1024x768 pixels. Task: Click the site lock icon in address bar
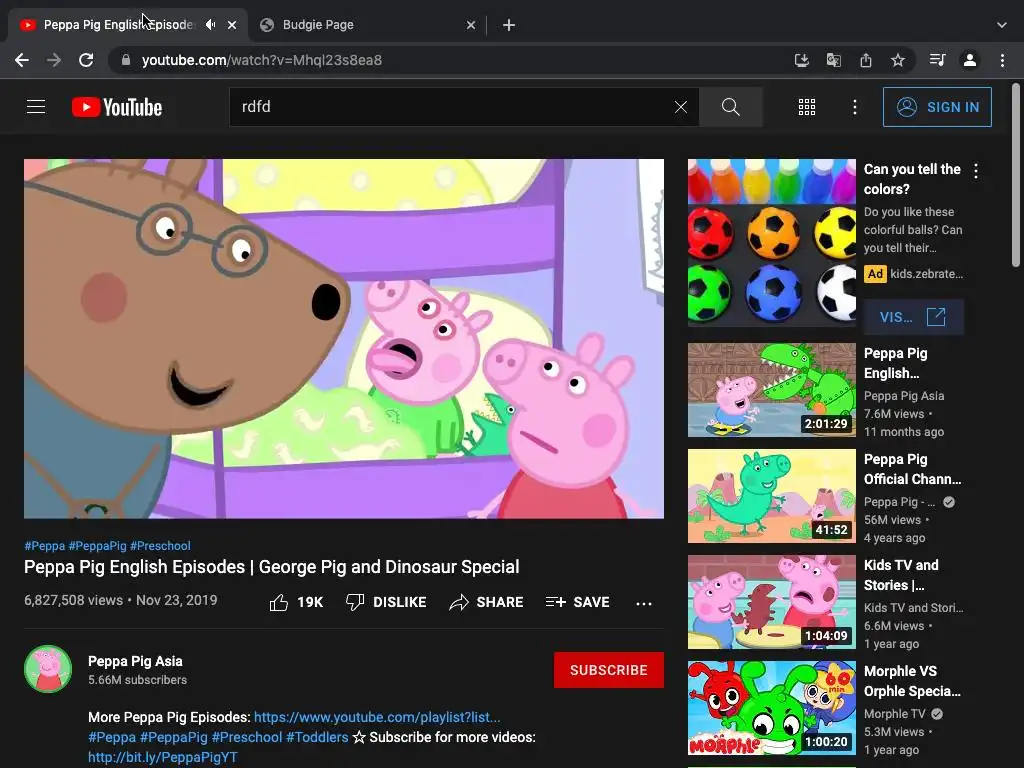[x=125, y=60]
